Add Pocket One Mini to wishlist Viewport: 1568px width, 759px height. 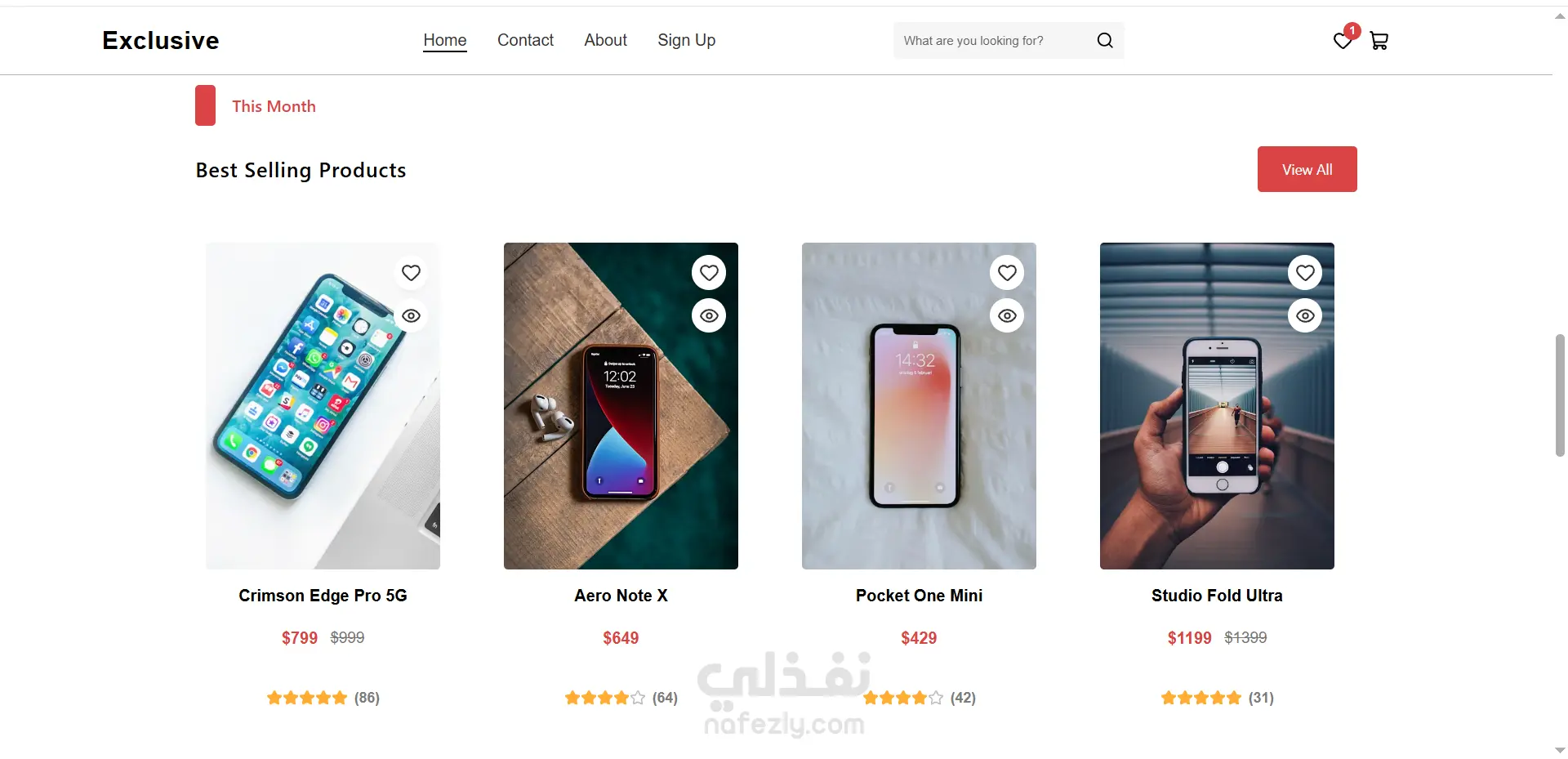tap(1007, 272)
